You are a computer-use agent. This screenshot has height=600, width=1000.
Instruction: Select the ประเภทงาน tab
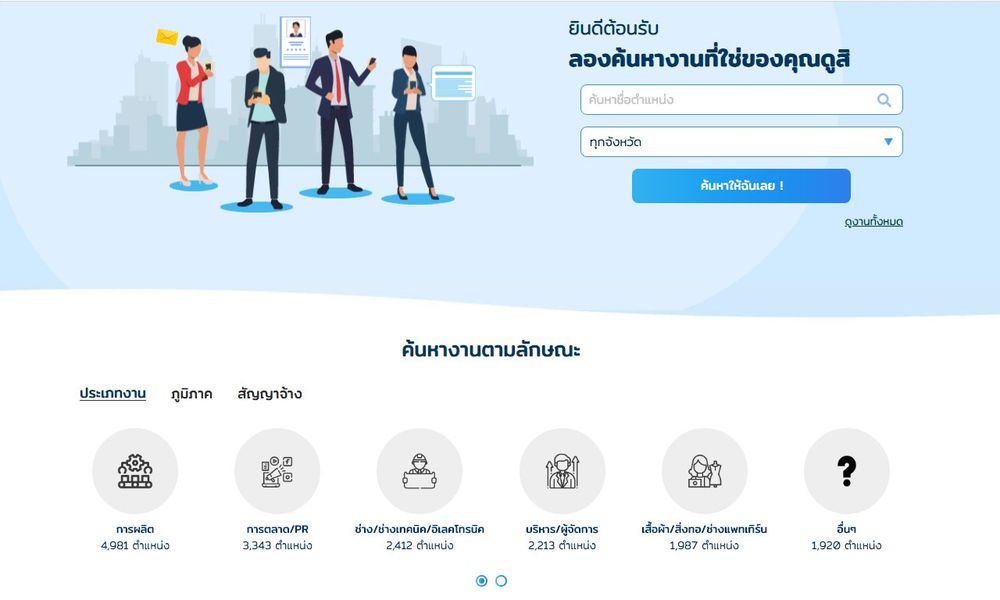(113, 394)
